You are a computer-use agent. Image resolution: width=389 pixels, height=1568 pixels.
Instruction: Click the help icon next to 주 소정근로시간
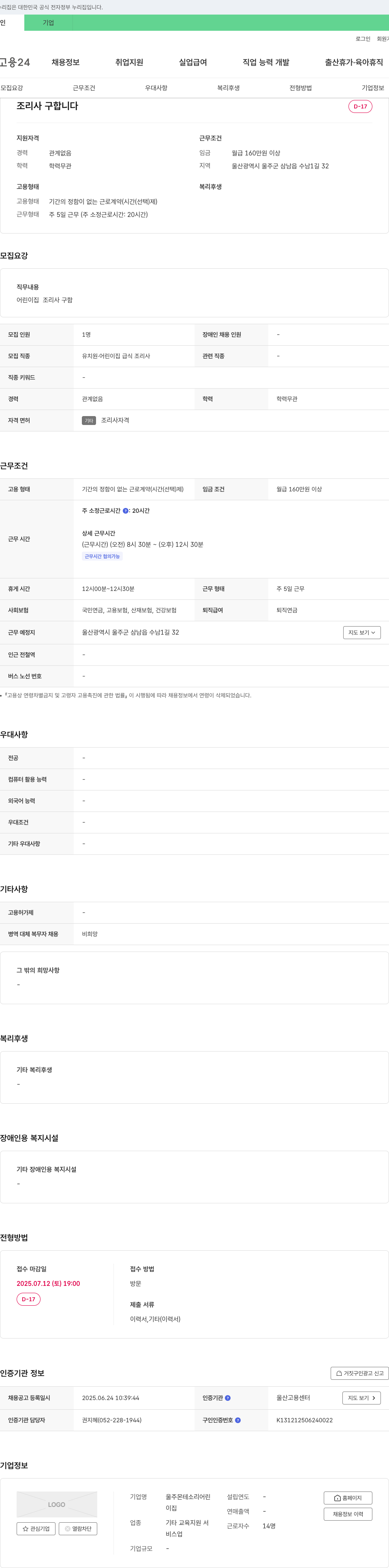126,511
